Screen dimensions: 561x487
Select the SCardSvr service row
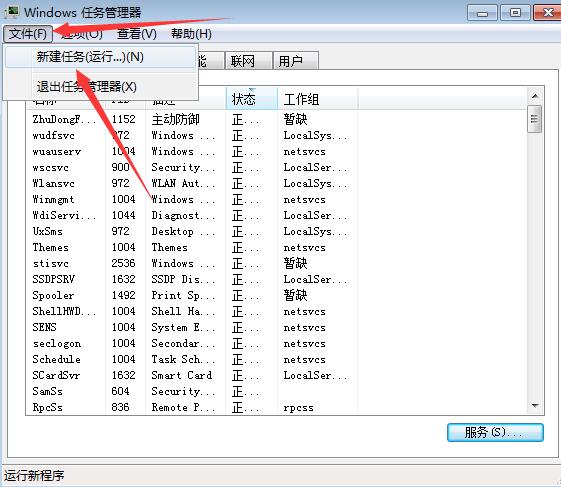pos(192,375)
